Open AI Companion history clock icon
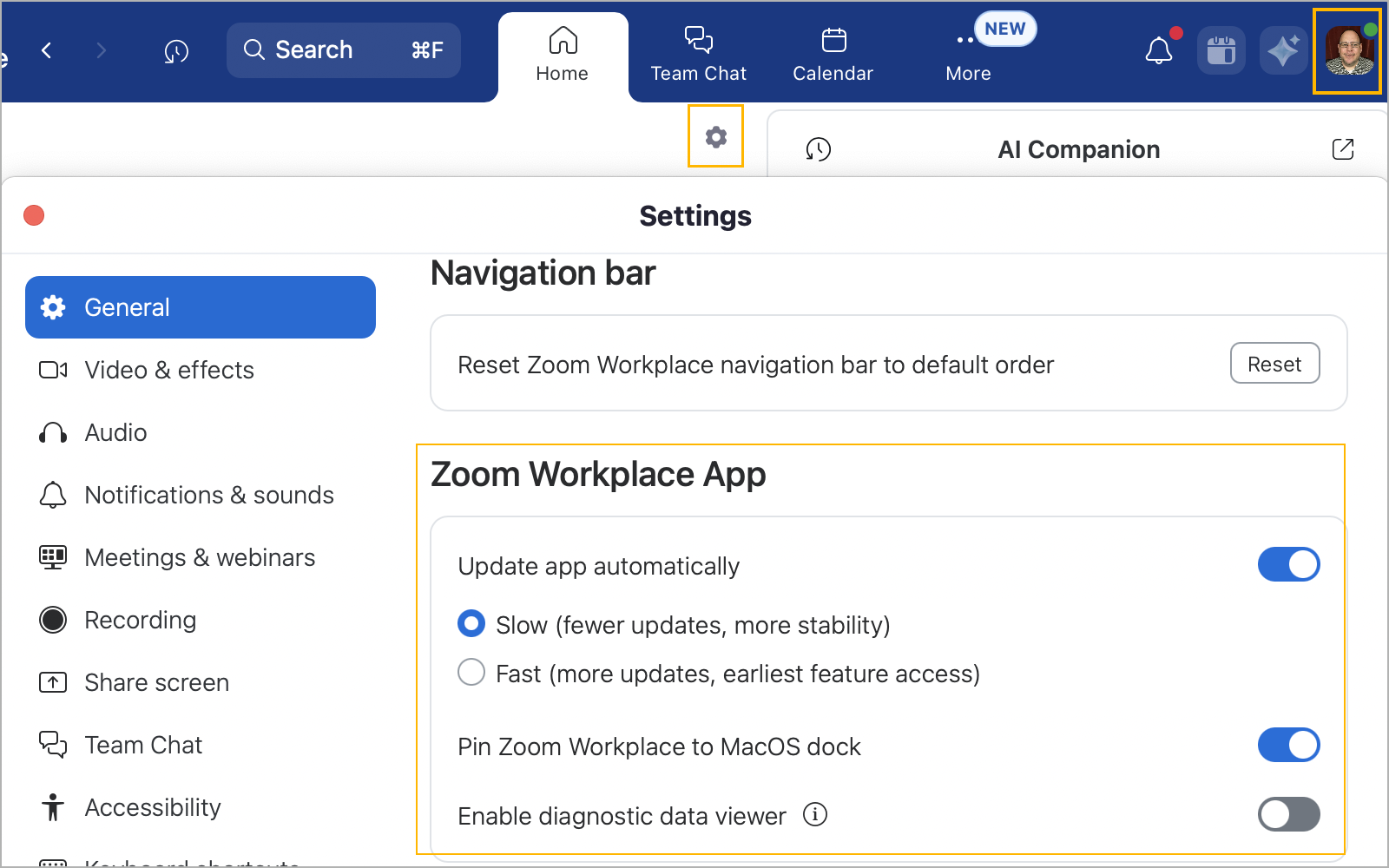Image resolution: width=1389 pixels, height=868 pixels. [x=818, y=149]
